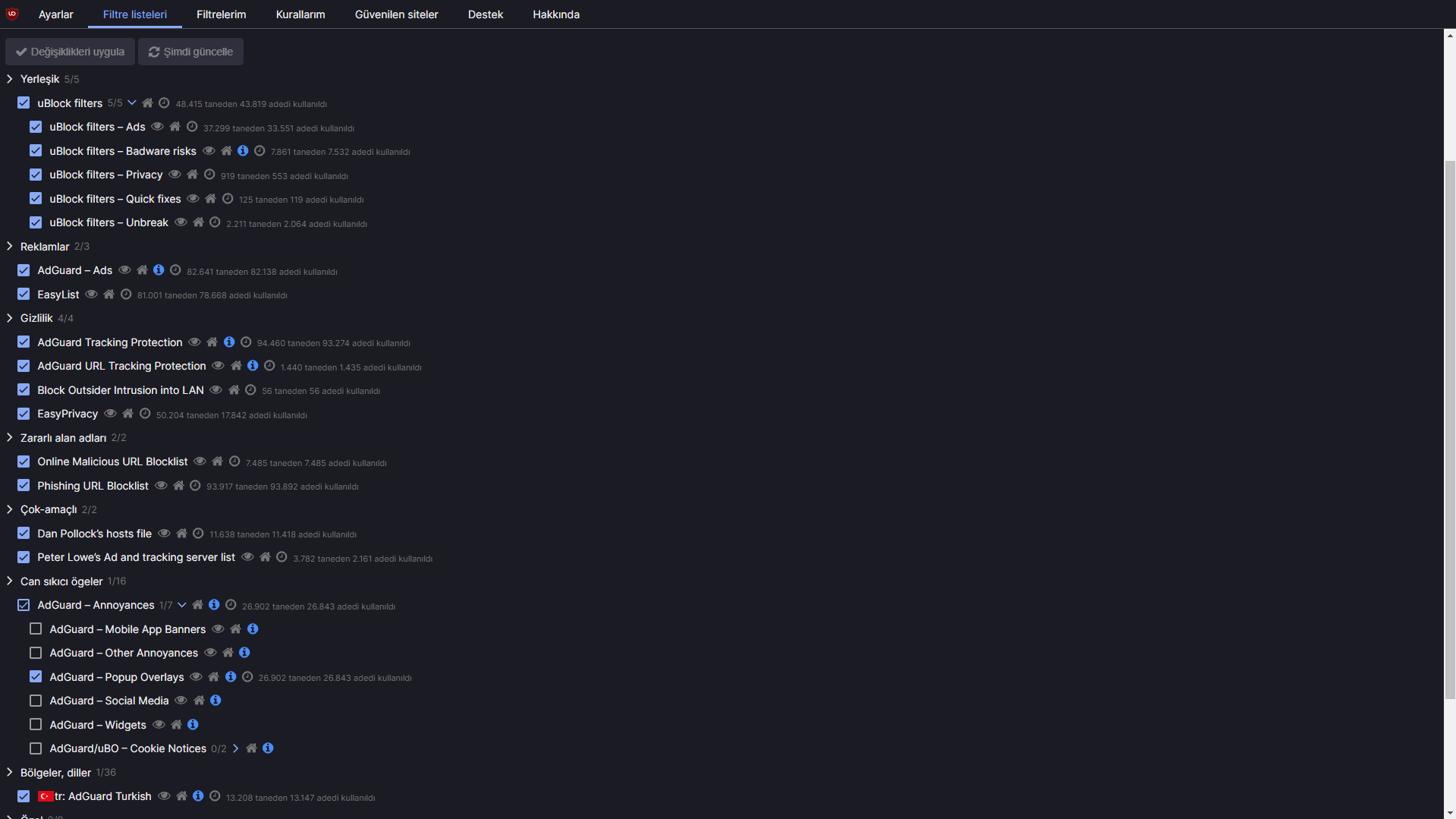This screenshot has height=819, width=1456.
Task: Click info icon for AdGuard Tracking Protection
Action: 229,342
